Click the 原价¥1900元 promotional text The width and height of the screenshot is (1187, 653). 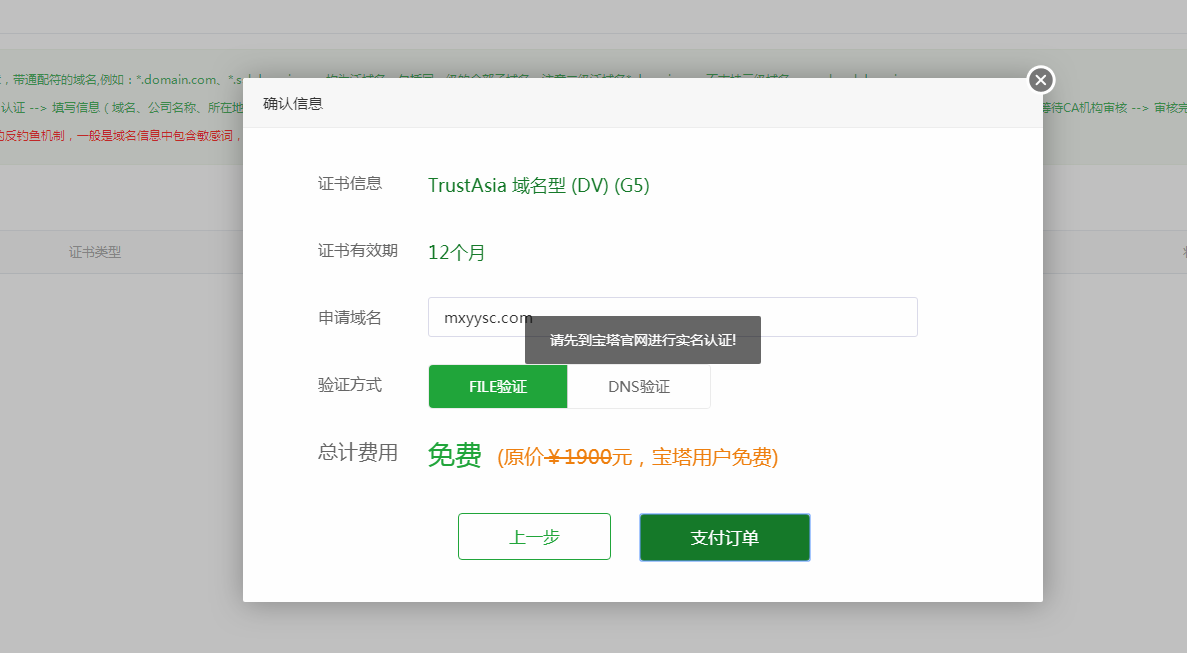click(637, 457)
